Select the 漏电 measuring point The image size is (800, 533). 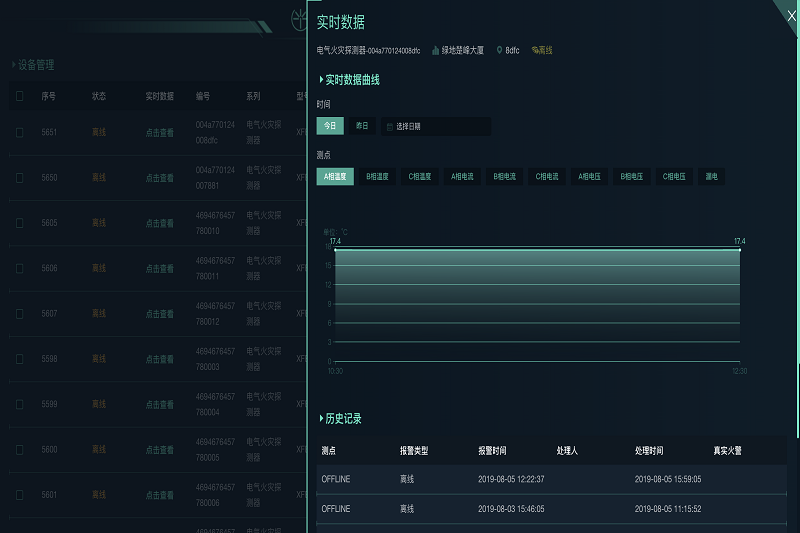(711, 176)
